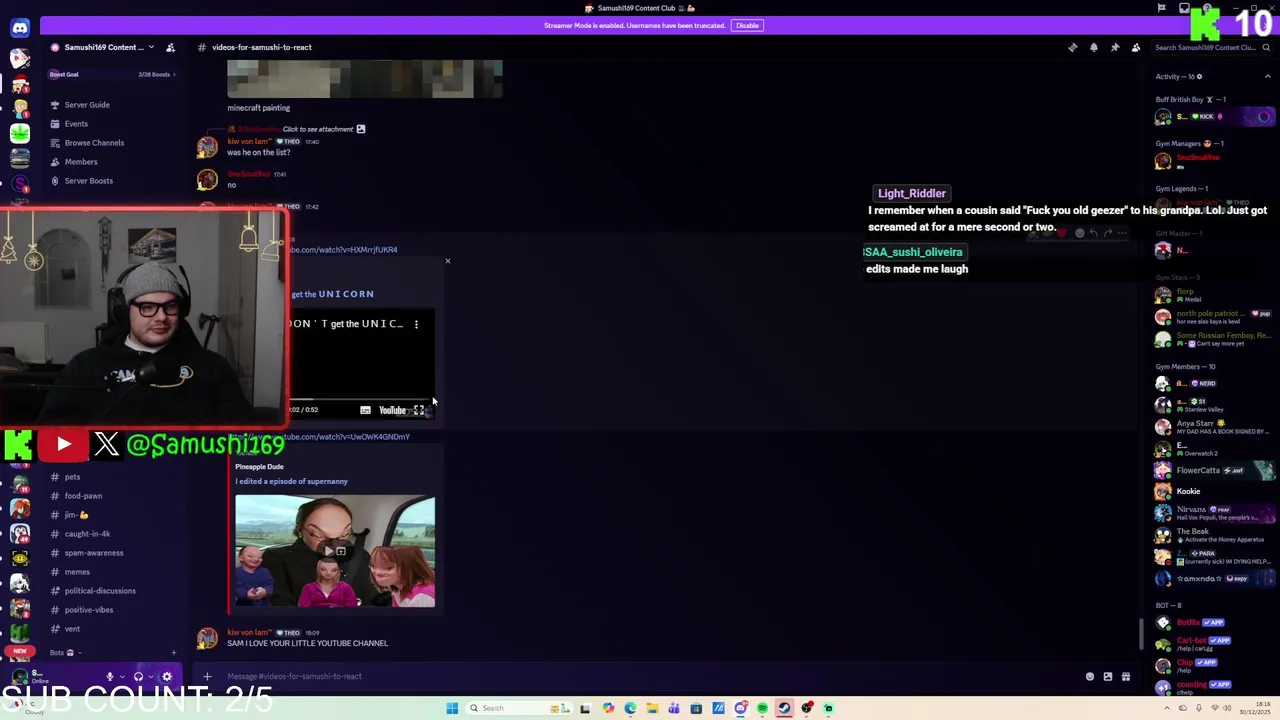Open Microsoft Edge from the taskbar

[x=630, y=708]
